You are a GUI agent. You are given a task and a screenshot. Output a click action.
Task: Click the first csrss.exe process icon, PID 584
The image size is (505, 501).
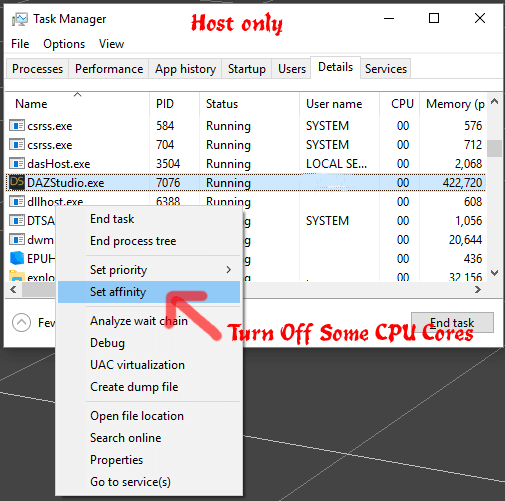point(17,126)
